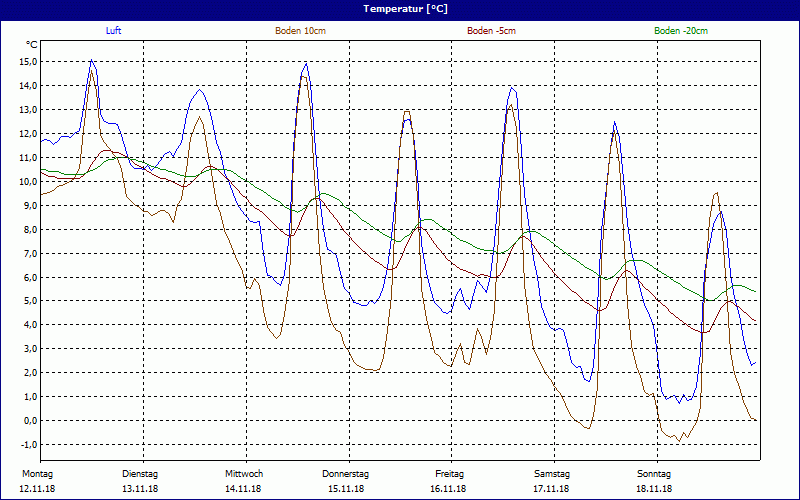Click the 17.11.18 date label
The image size is (800, 500).
[551, 489]
